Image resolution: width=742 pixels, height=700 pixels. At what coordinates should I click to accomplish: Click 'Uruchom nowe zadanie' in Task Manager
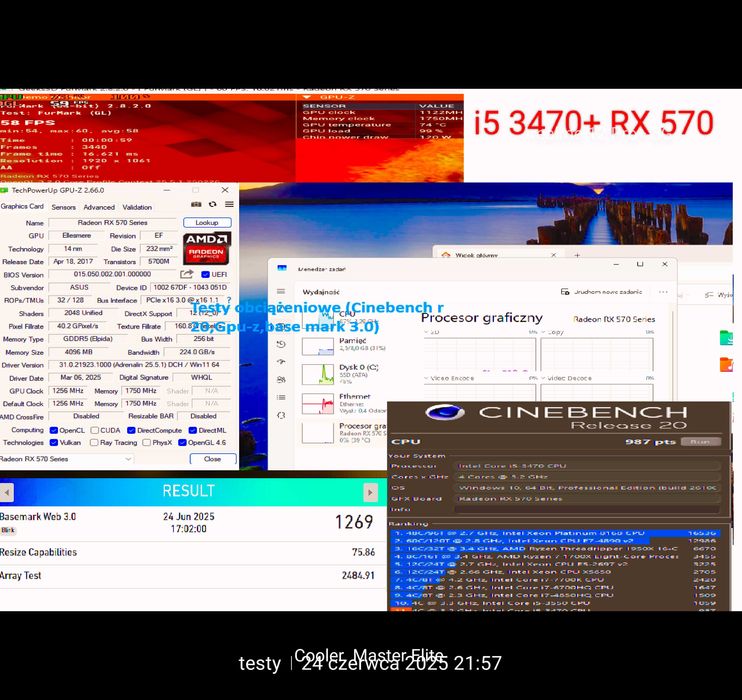(602, 292)
